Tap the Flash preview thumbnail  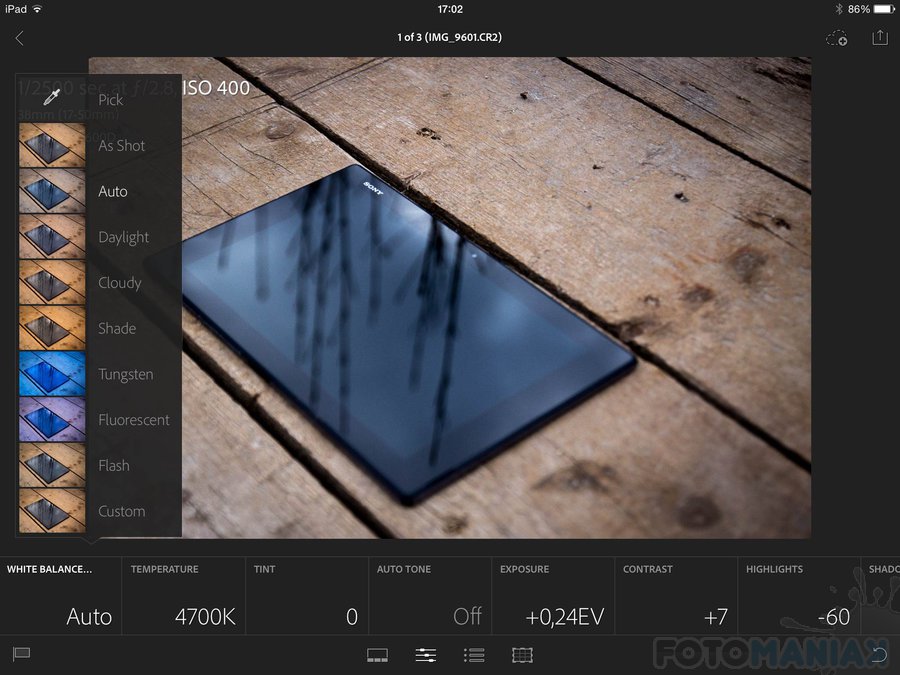click(52, 465)
